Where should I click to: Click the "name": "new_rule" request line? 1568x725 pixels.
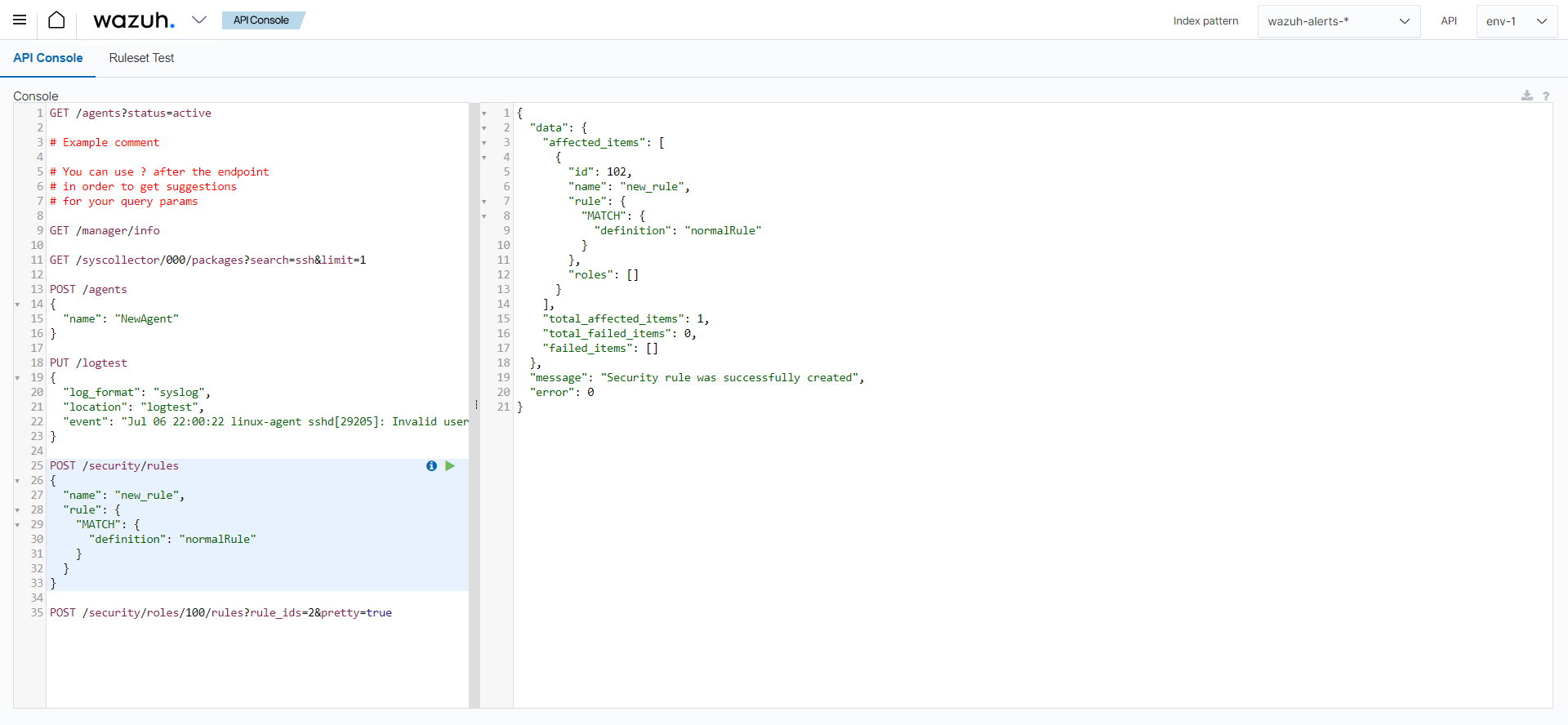[124, 496]
